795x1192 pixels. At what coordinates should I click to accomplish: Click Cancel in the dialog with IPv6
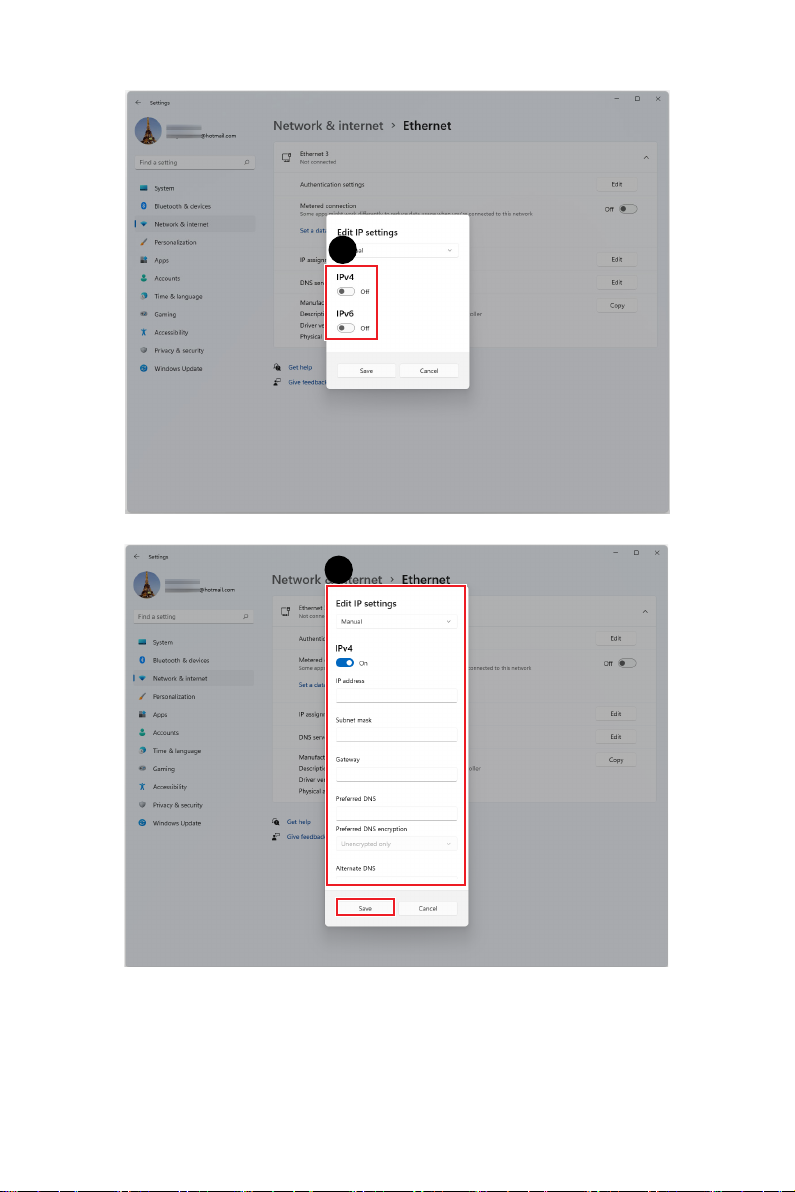coord(429,370)
